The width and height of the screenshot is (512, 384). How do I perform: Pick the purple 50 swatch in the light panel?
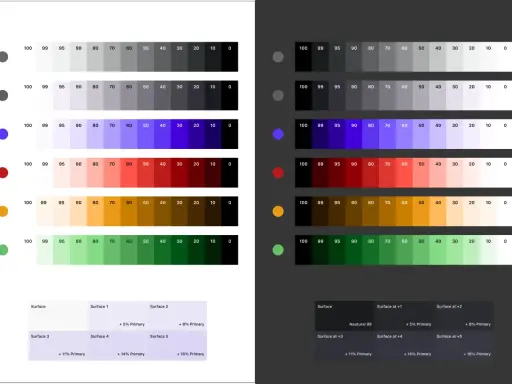click(146, 134)
